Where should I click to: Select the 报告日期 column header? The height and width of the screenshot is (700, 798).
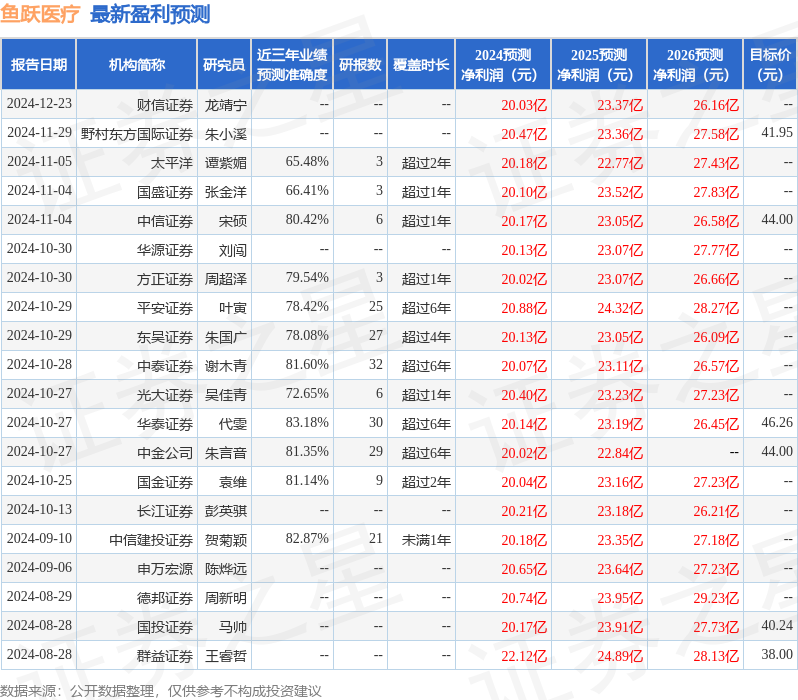(39, 65)
